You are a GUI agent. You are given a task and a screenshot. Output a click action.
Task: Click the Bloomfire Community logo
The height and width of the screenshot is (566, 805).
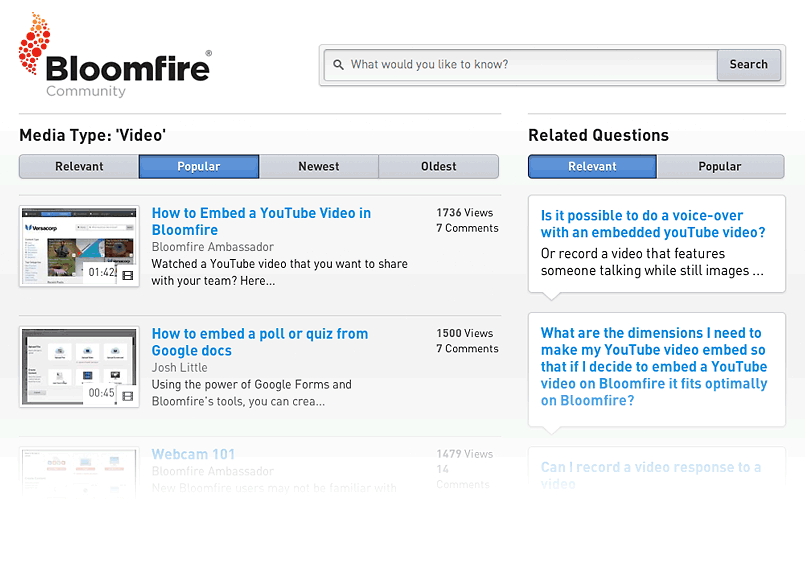[114, 57]
